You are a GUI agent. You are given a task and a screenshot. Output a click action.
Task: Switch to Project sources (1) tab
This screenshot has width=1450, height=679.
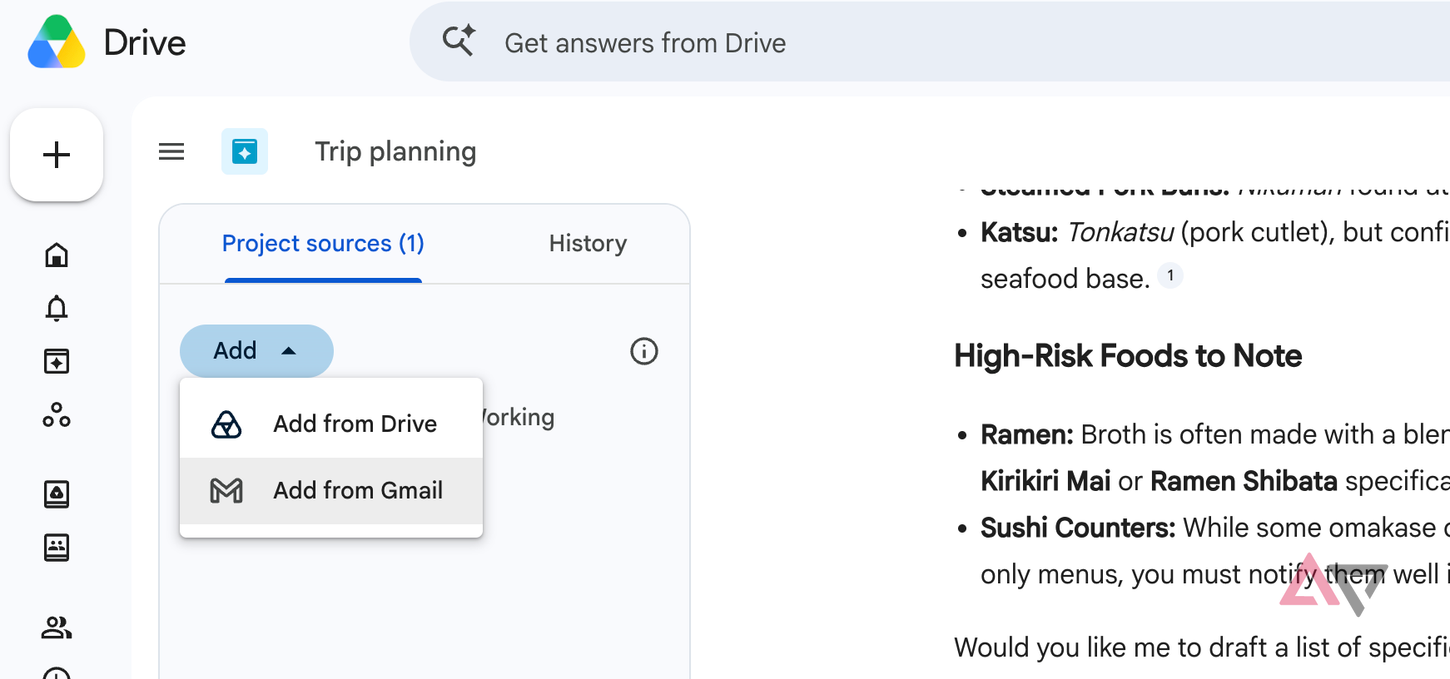(x=323, y=243)
